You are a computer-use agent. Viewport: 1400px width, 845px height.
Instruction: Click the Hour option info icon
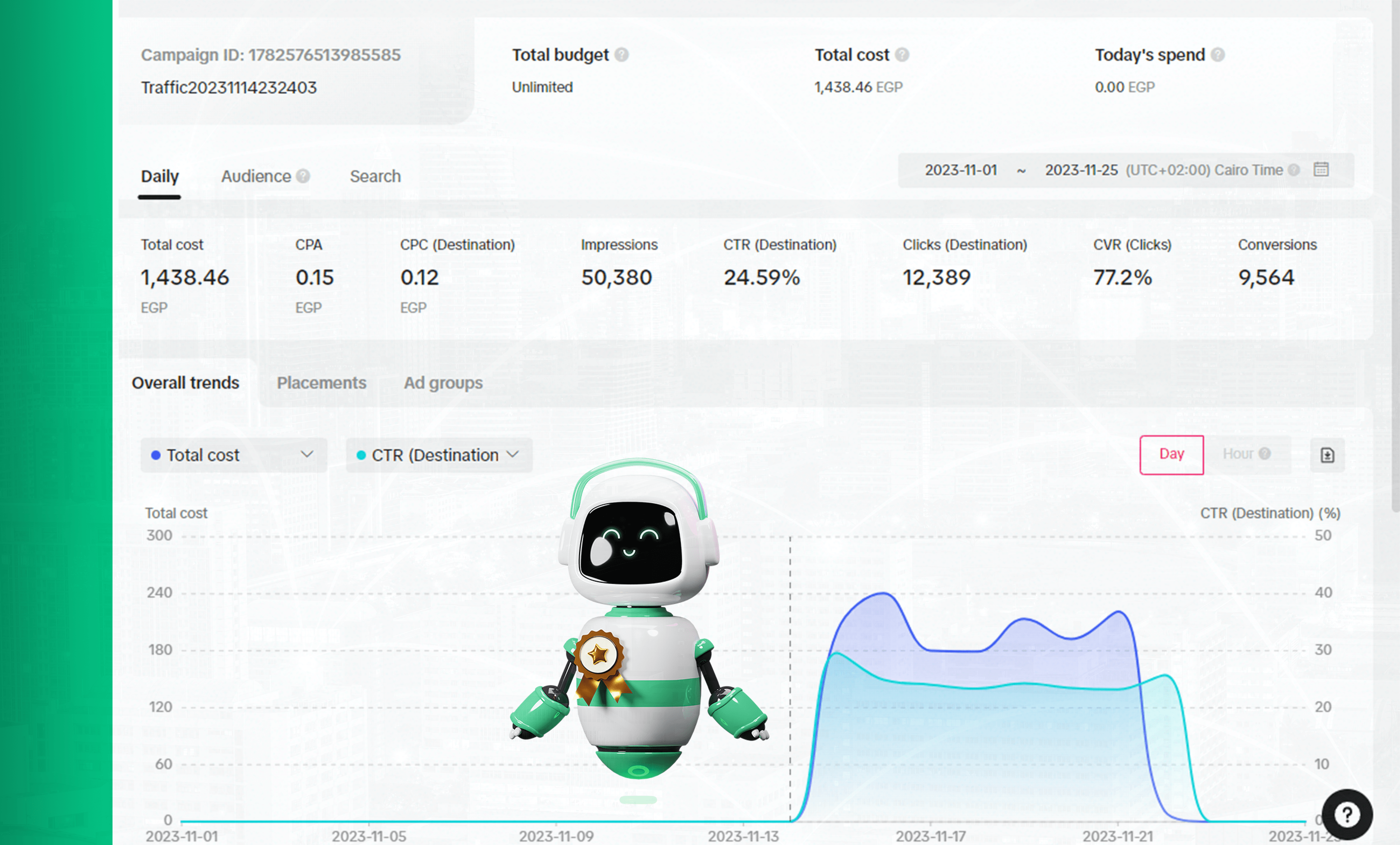(x=1265, y=453)
